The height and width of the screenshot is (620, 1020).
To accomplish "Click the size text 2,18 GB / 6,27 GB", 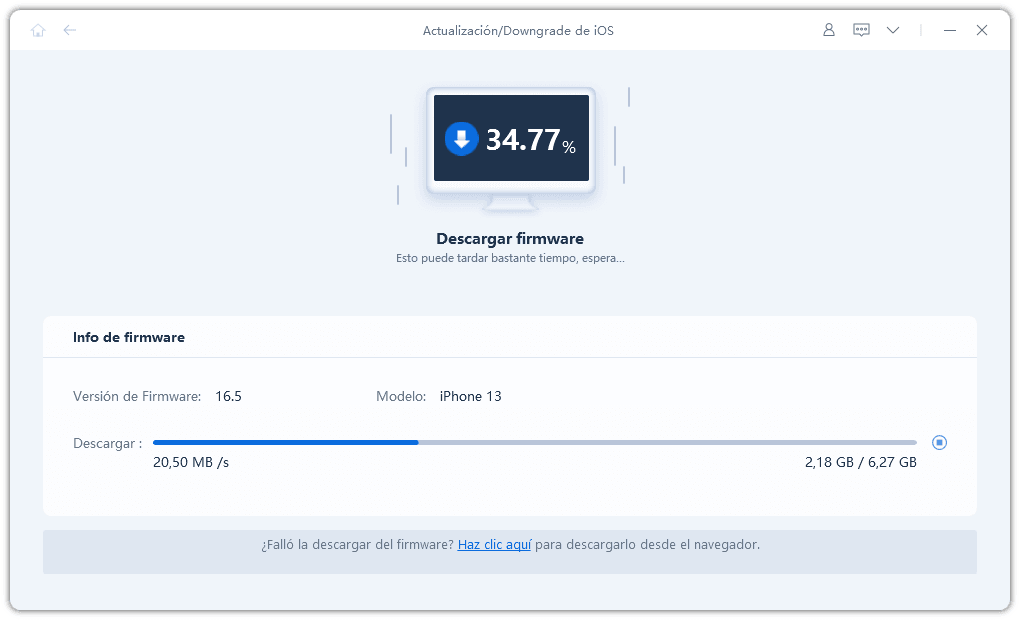I will [861, 463].
